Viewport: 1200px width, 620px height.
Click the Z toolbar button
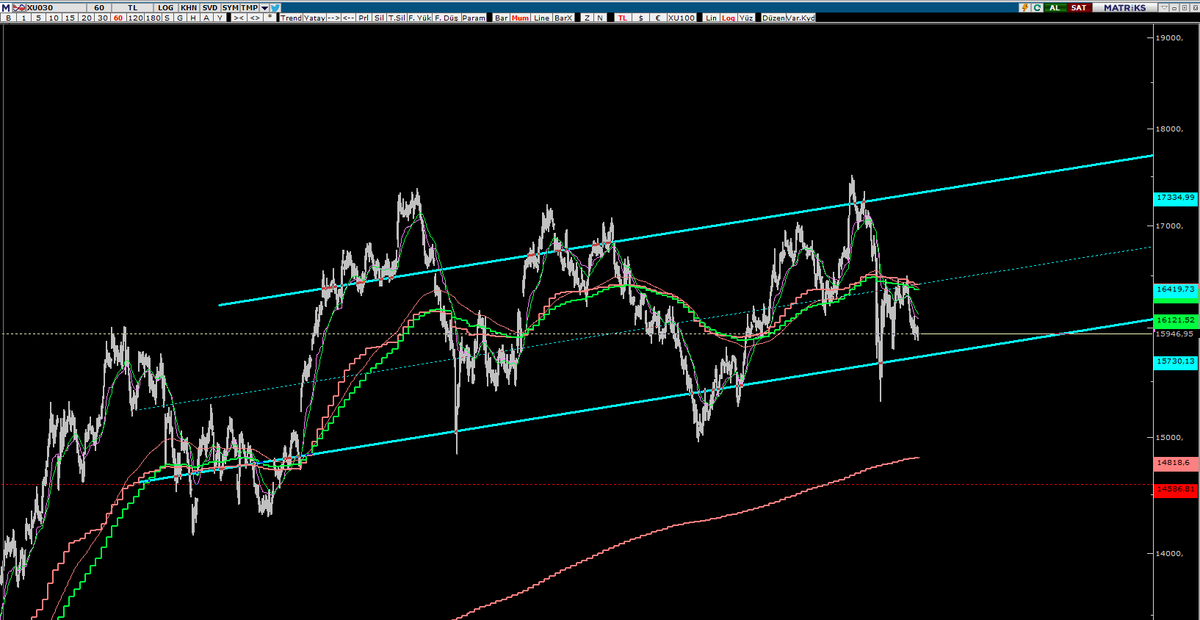(587, 18)
